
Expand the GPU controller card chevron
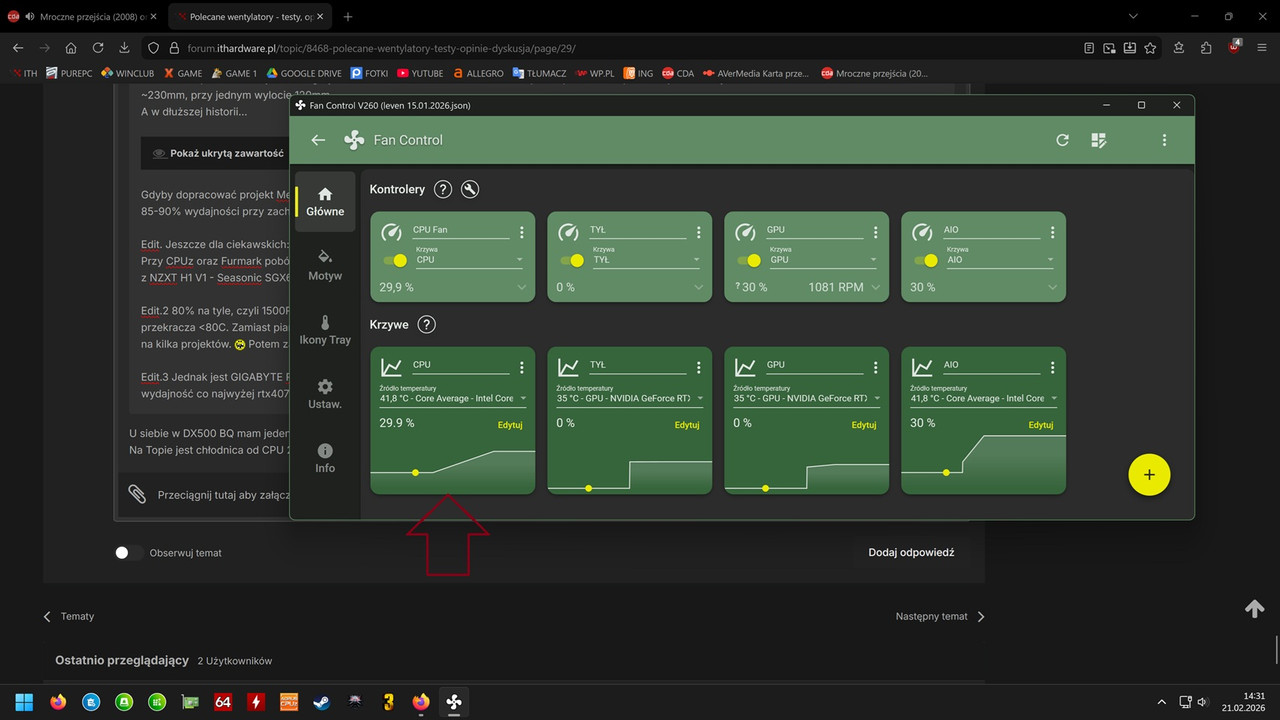click(x=875, y=288)
